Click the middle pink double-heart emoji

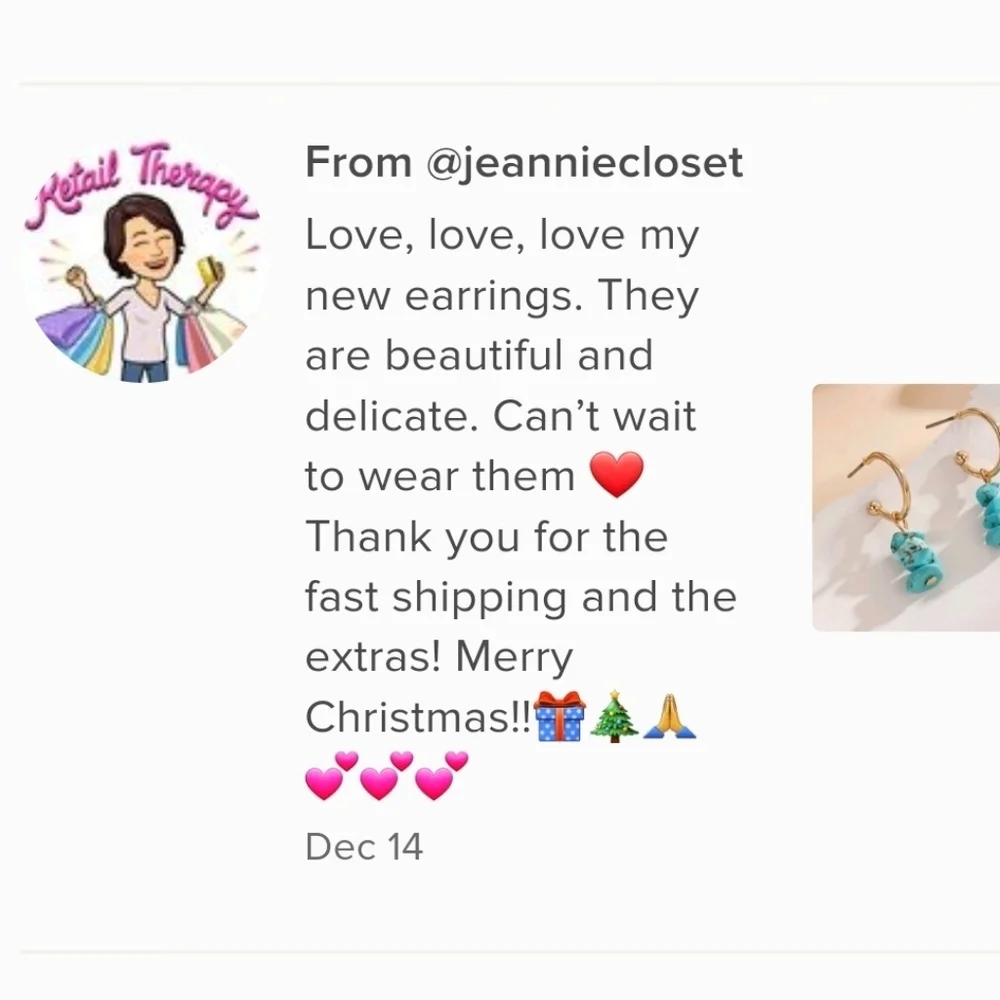tap(386, 776)
